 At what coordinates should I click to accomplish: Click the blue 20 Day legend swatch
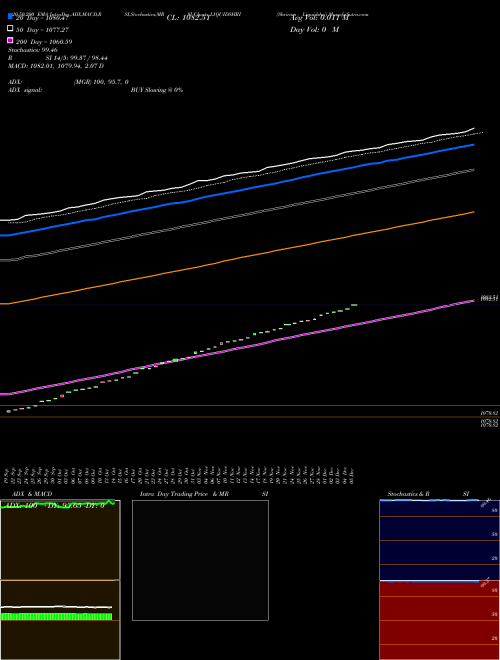coord(10,16)
